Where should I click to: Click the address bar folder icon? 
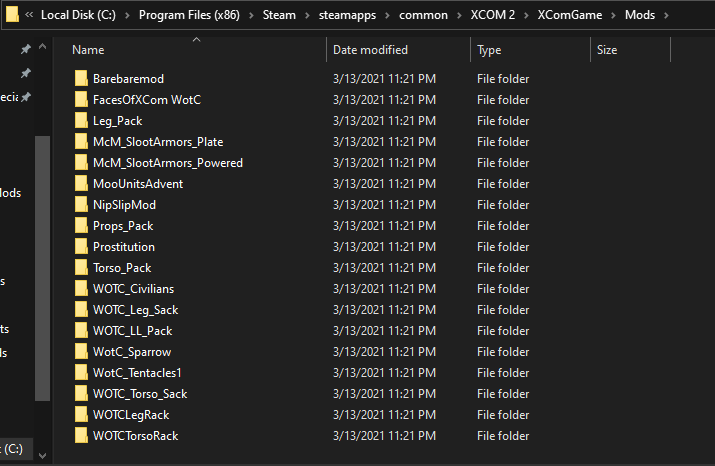[x=12, y=14]
